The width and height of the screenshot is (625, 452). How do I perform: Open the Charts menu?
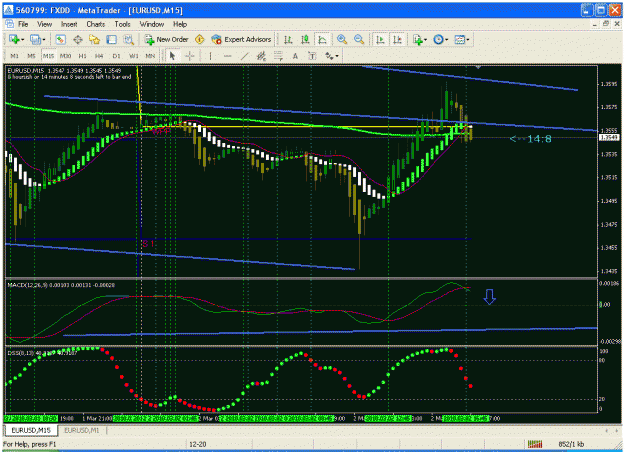point(96,24)
